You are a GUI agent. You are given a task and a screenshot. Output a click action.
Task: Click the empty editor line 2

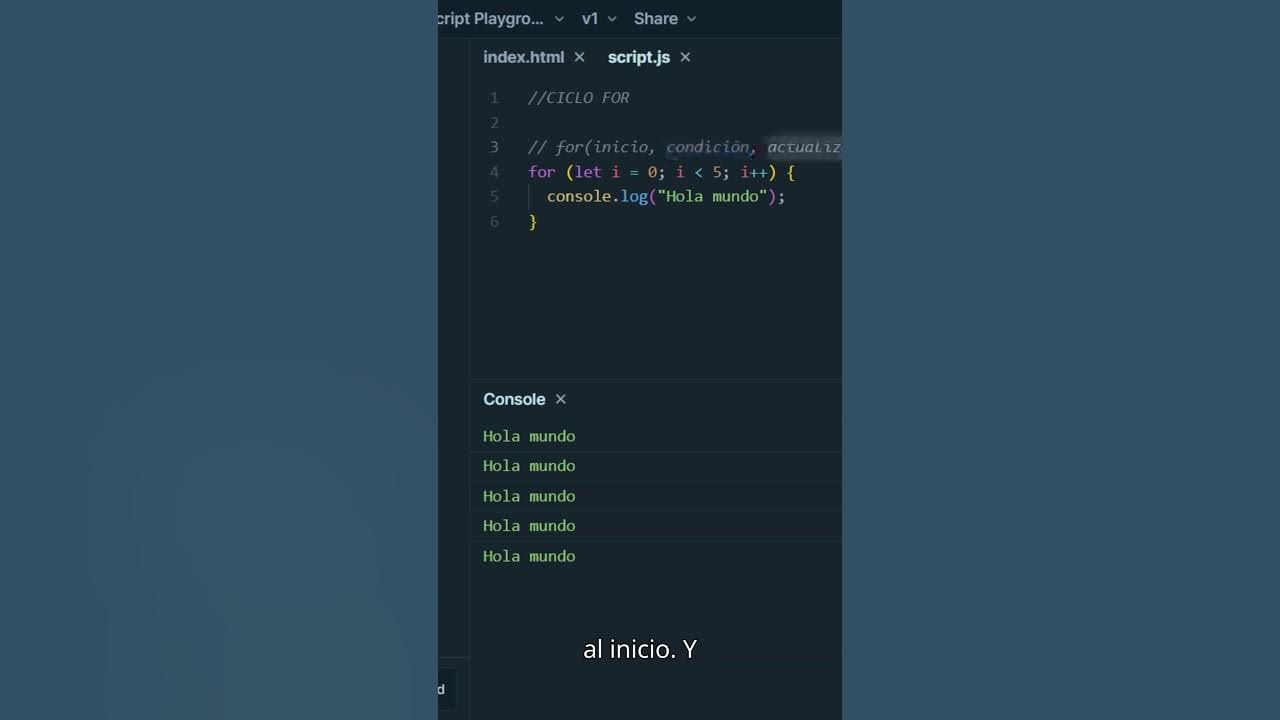click(684, 122)
